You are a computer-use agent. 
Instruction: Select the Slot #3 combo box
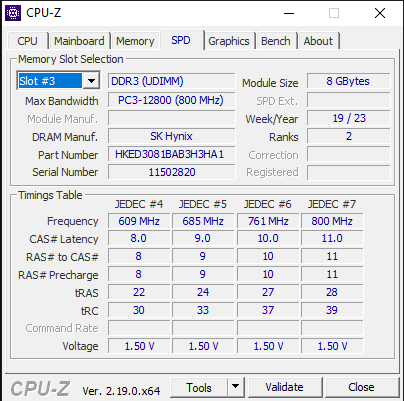point(58,81)
